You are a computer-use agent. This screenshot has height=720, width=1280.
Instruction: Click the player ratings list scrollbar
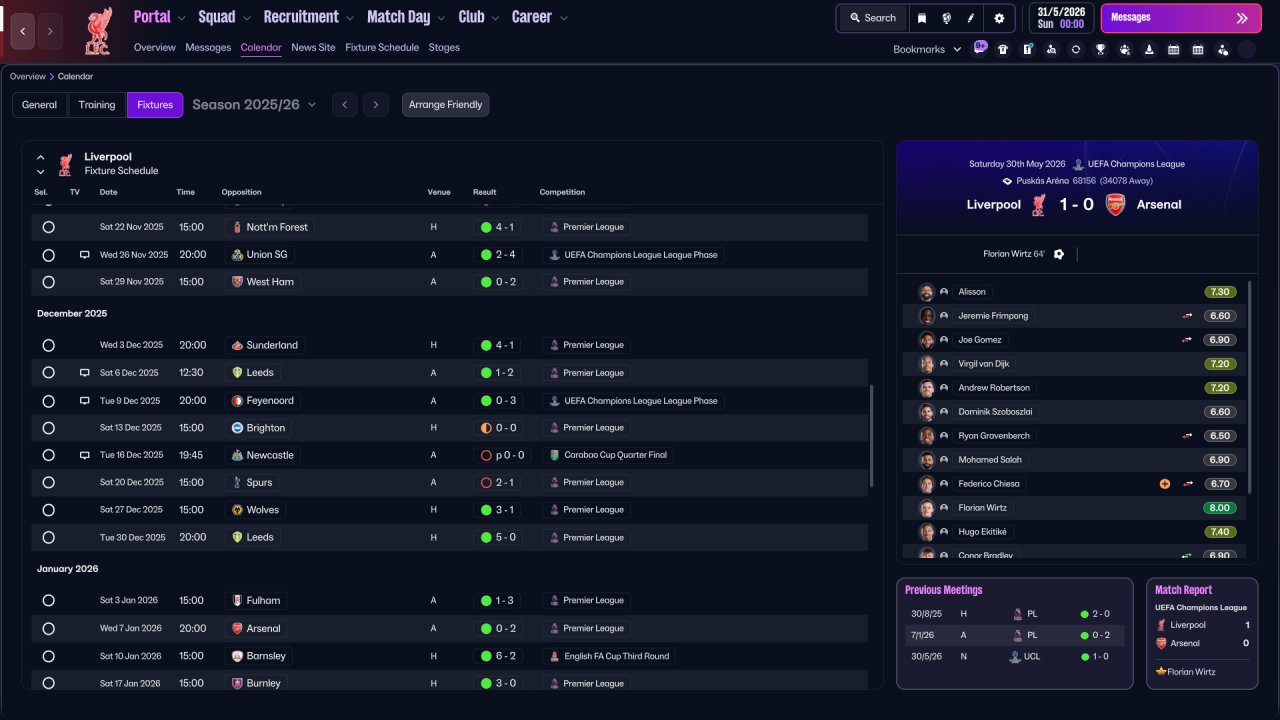[1250, 386]
